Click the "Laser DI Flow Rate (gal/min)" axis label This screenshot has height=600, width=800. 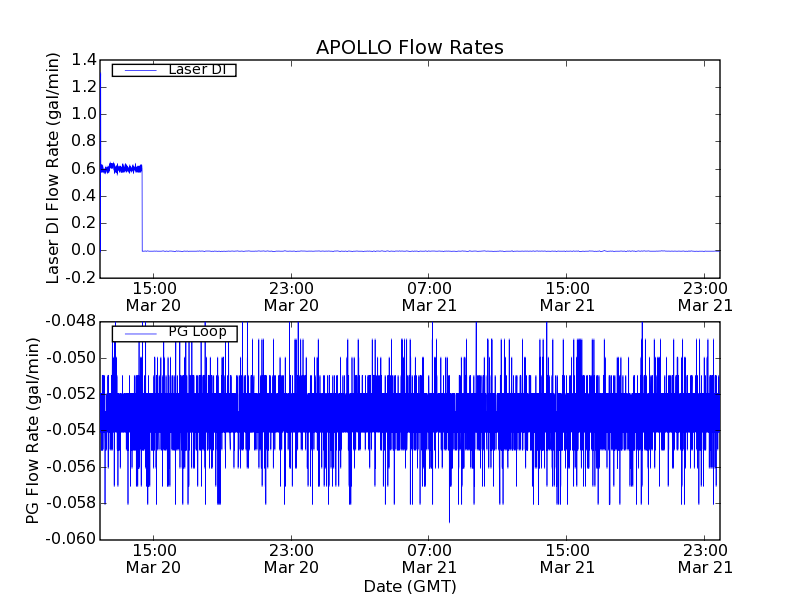click(54, 168)
